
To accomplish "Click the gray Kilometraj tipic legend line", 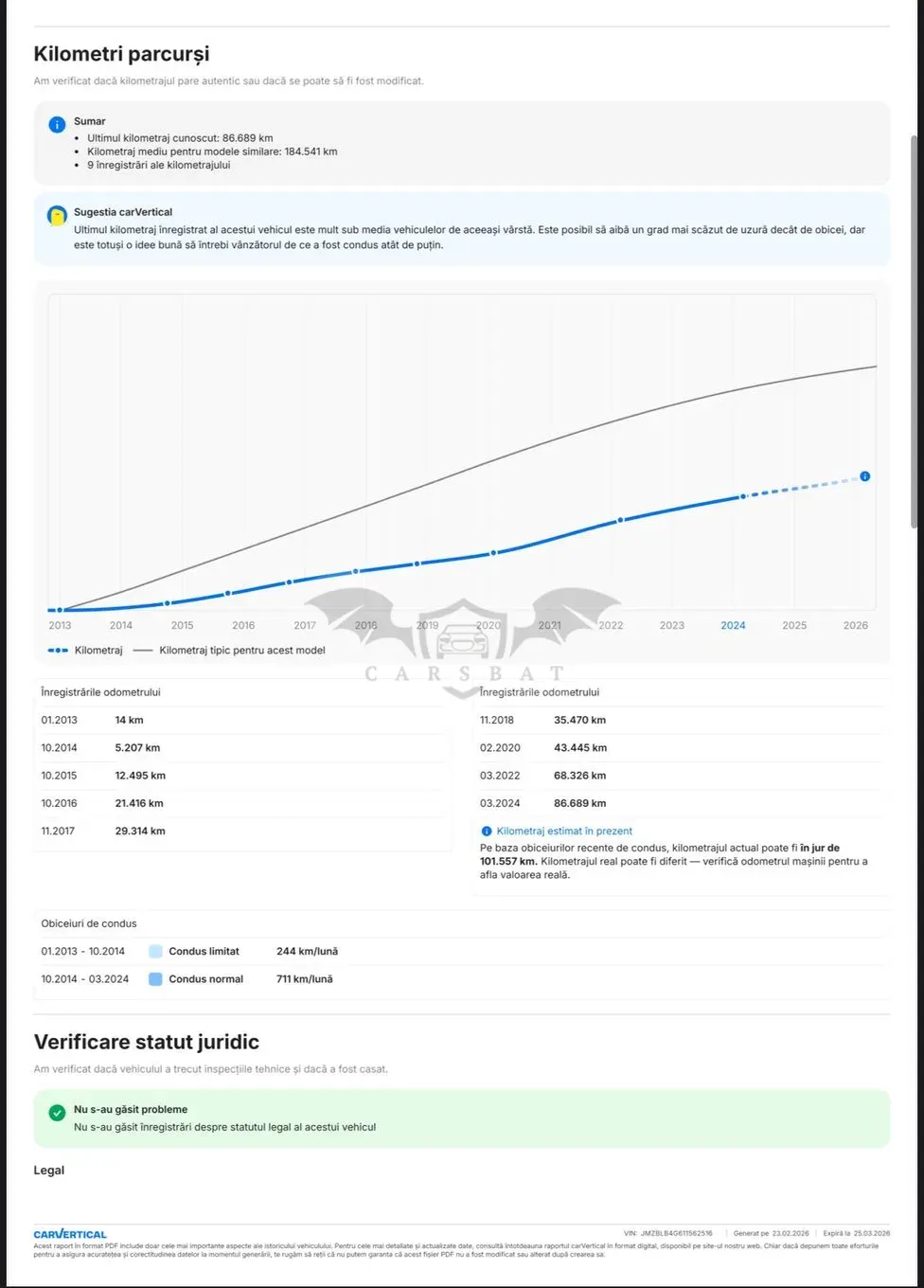I will (x=143, y=651).
